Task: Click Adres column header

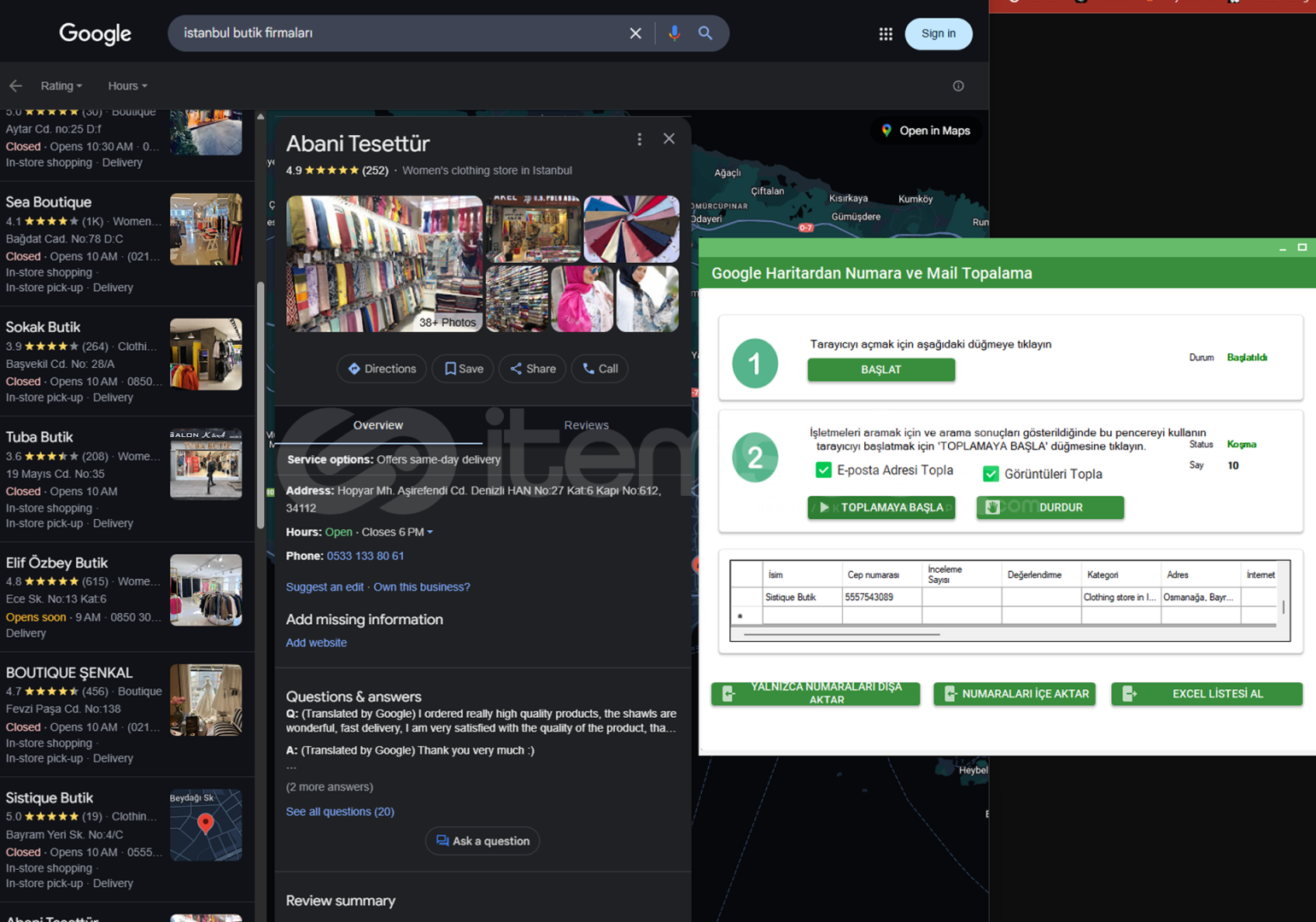Action: click(1200, 575)
